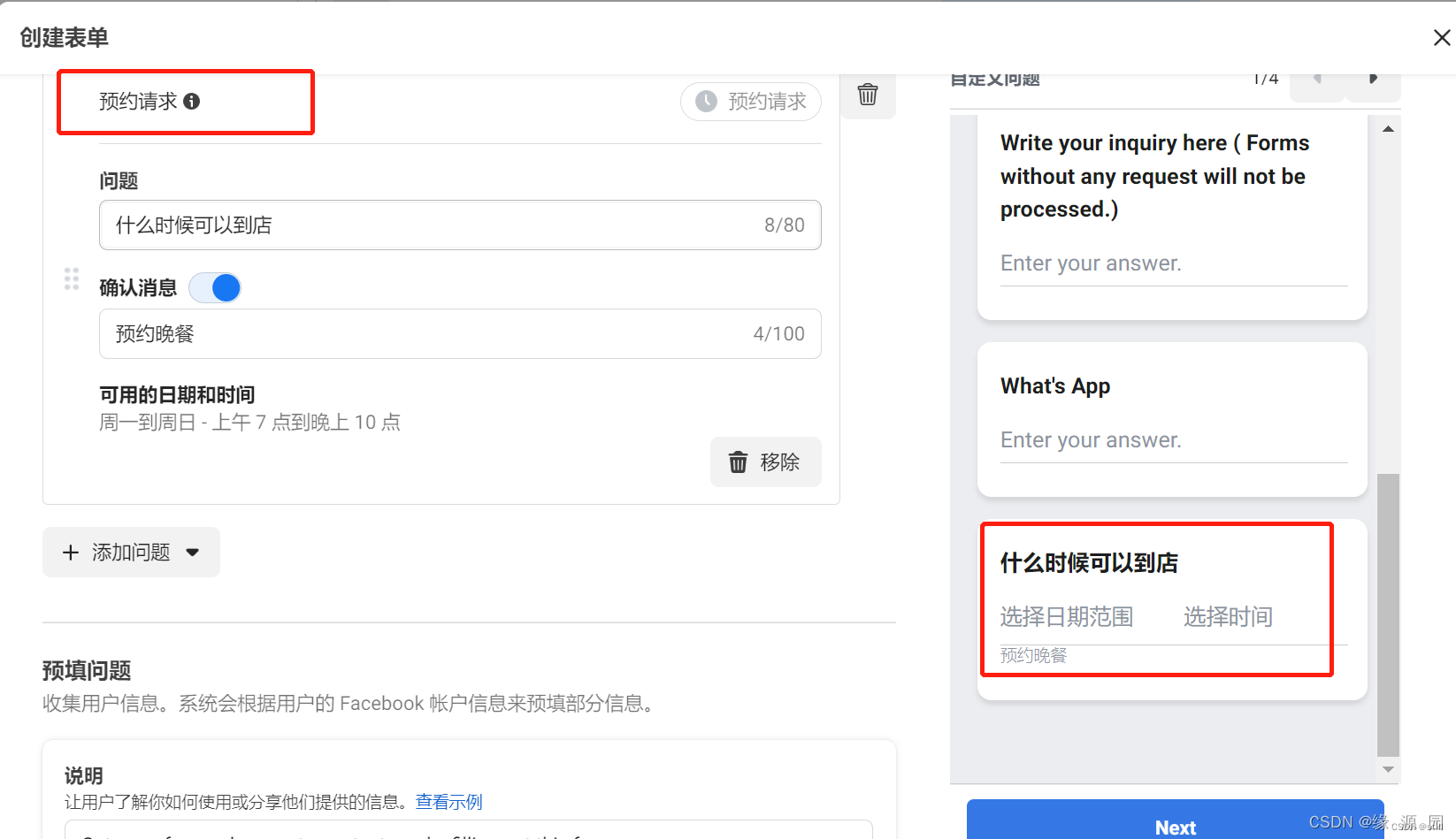Screen dimensions: 1456x839
Task: Click the plus icon on 添加问题
Action: click(x=71, y=552)
